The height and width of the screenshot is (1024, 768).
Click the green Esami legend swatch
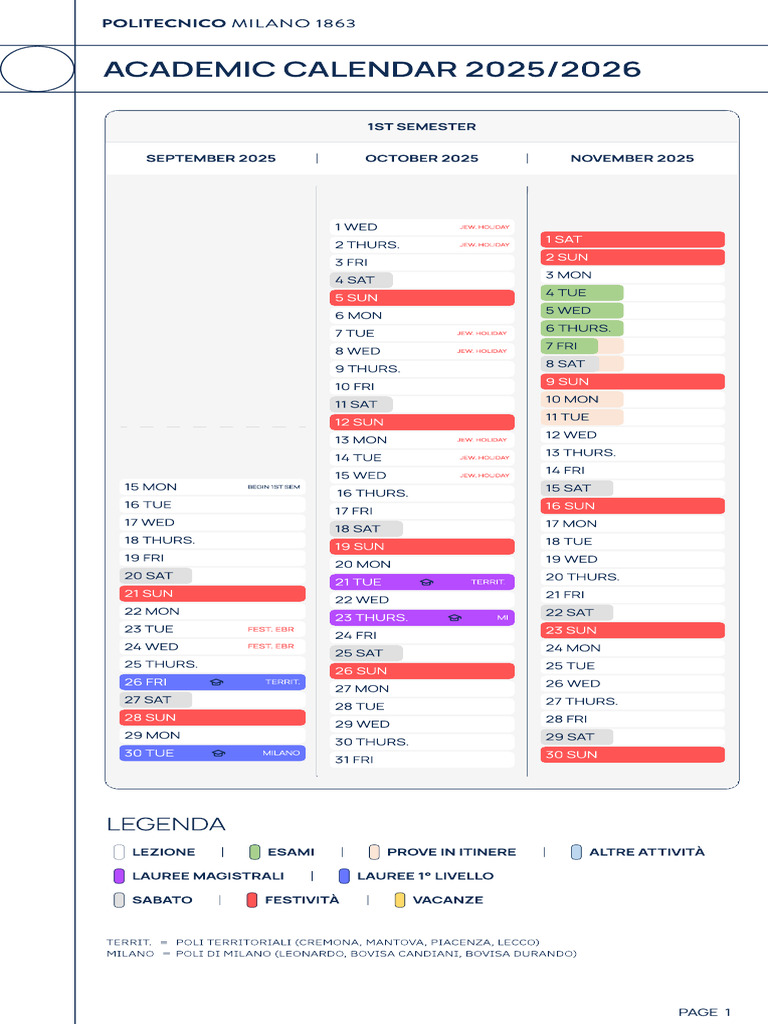coord(255,852)
